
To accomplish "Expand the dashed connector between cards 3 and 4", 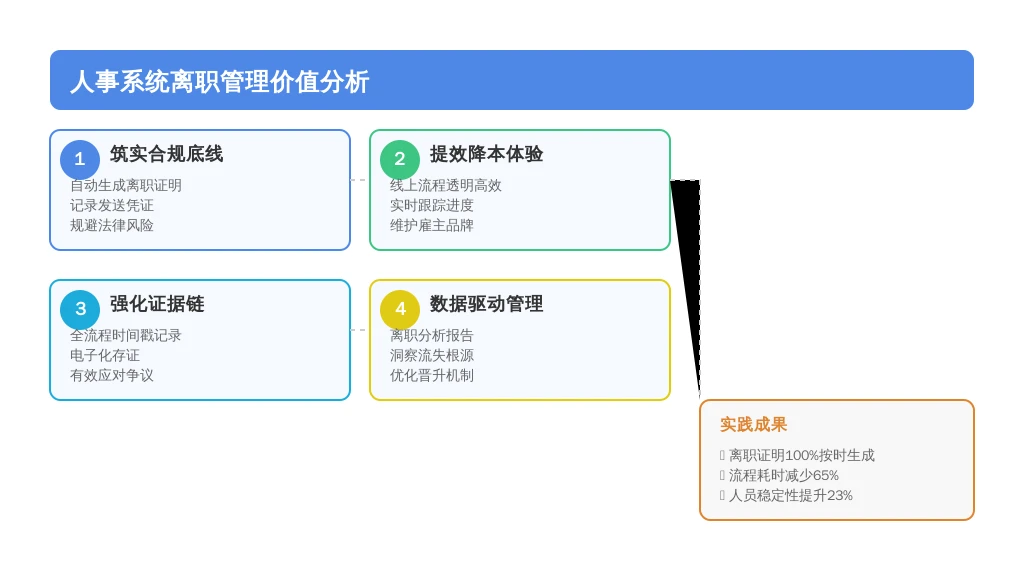I will point(360,330).
